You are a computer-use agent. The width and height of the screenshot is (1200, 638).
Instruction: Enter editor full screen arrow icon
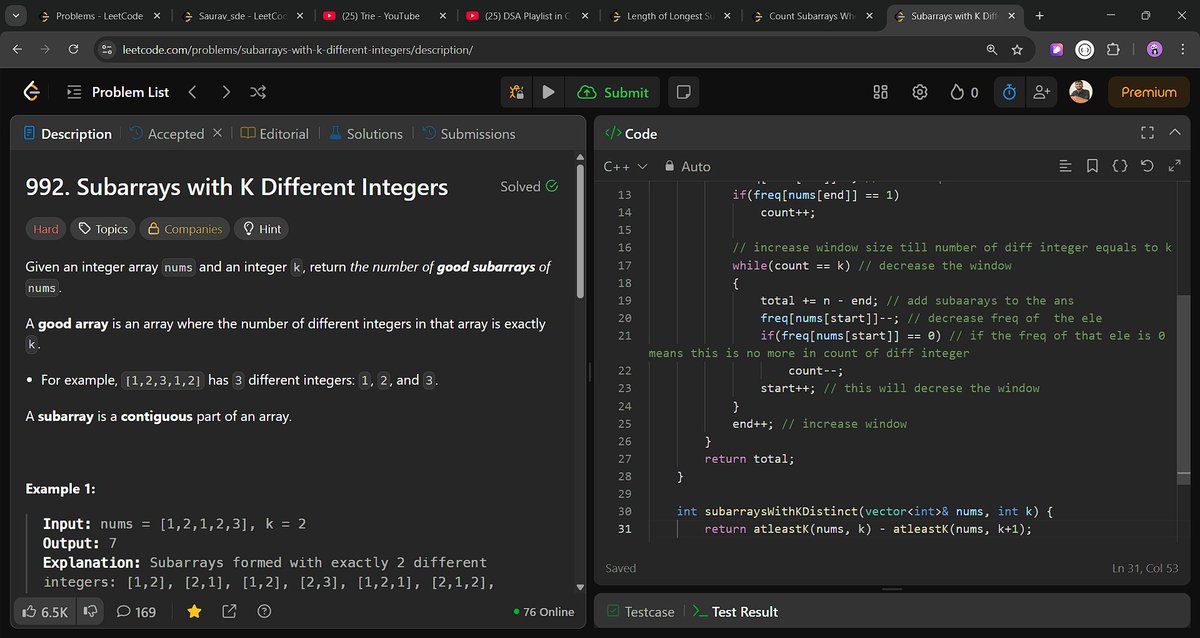(1173, 166)
